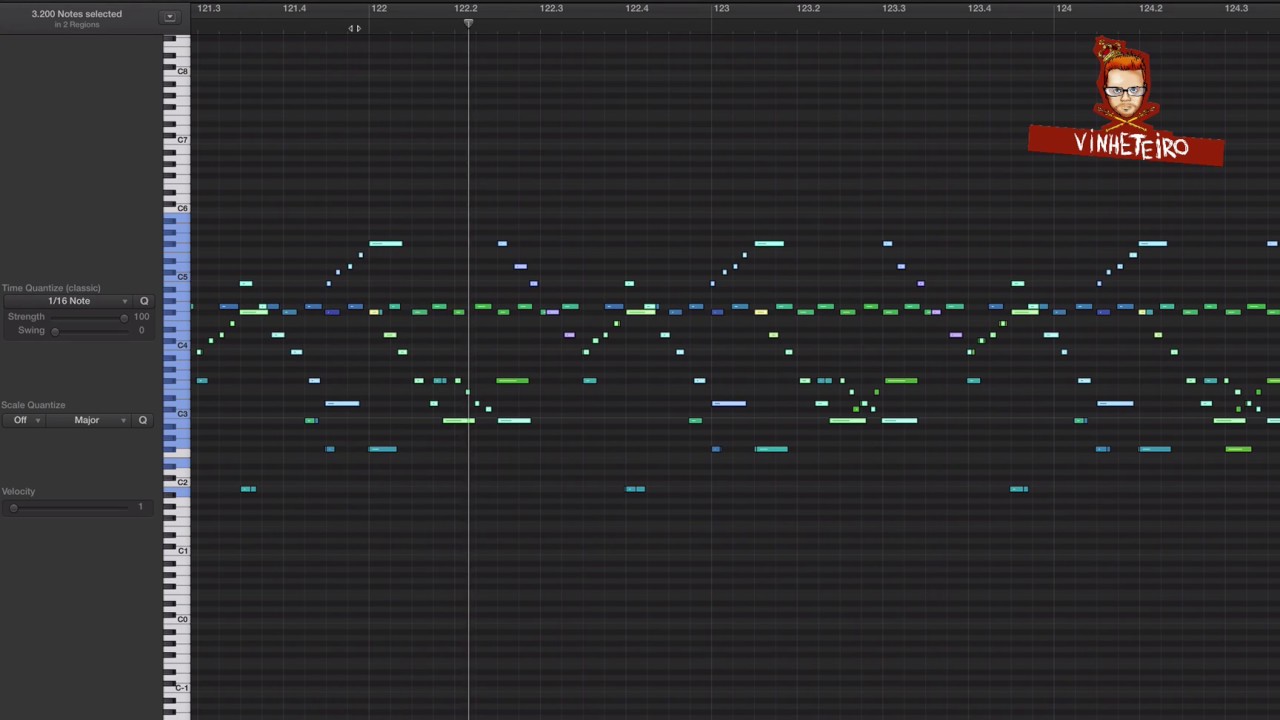The width and height of the screenshot is (1280, 720).
Task: Click the ruler at bar 124
Action: pyautogui.click(x=1064, y=8)
